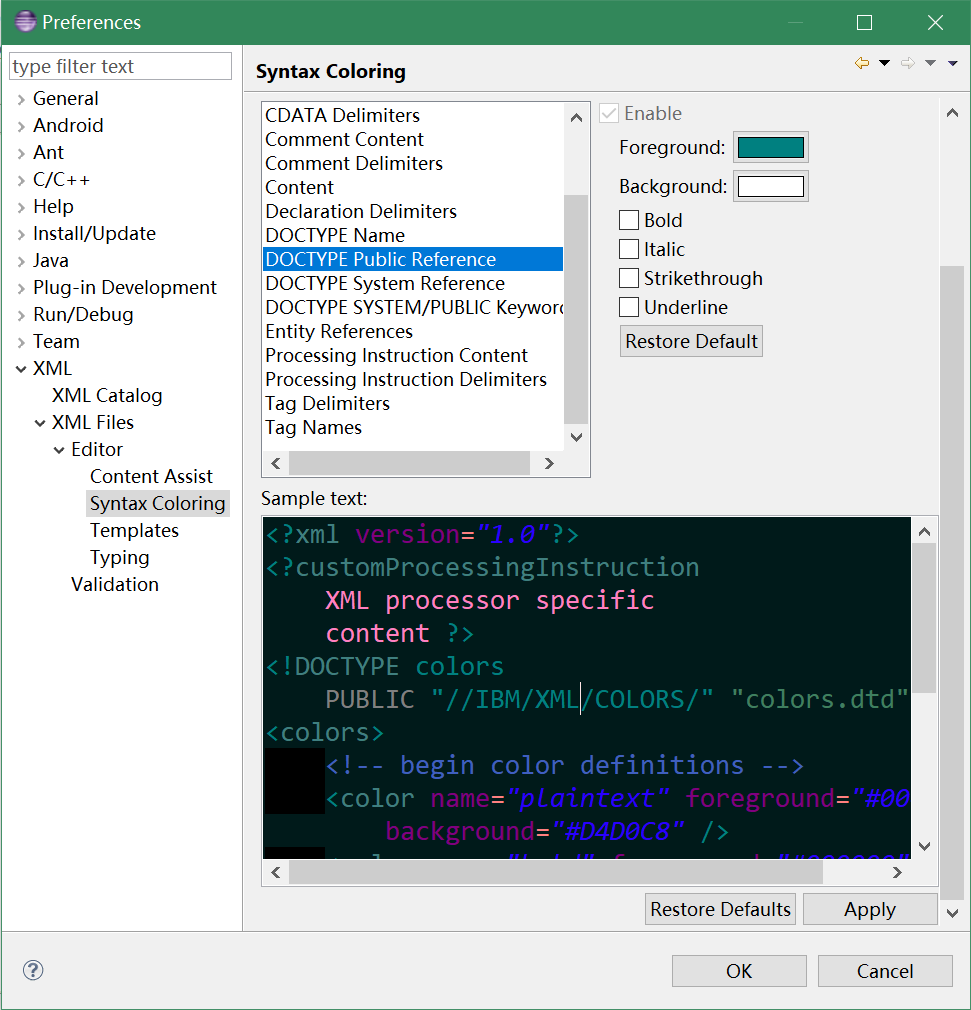Check the Underline option
The height and width of the screenshot is (1010, 971).
(x=629, y=307)
